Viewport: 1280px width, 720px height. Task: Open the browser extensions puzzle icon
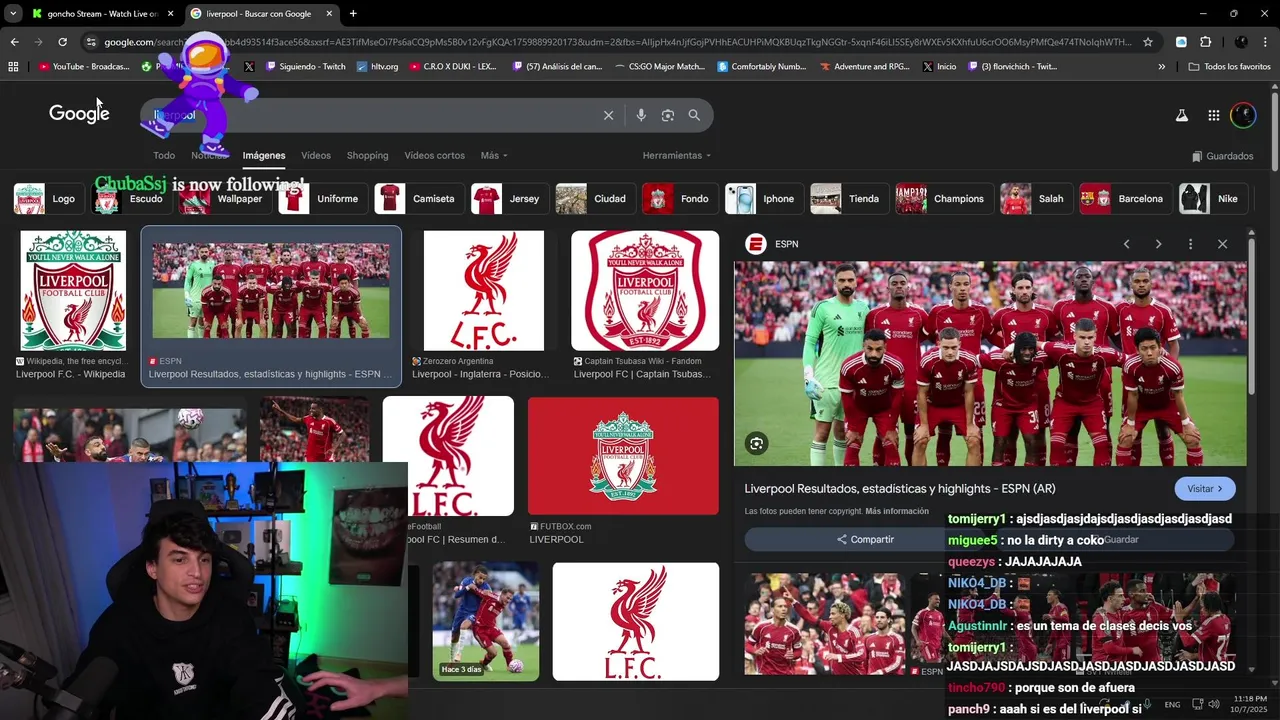click(1205, 42)
